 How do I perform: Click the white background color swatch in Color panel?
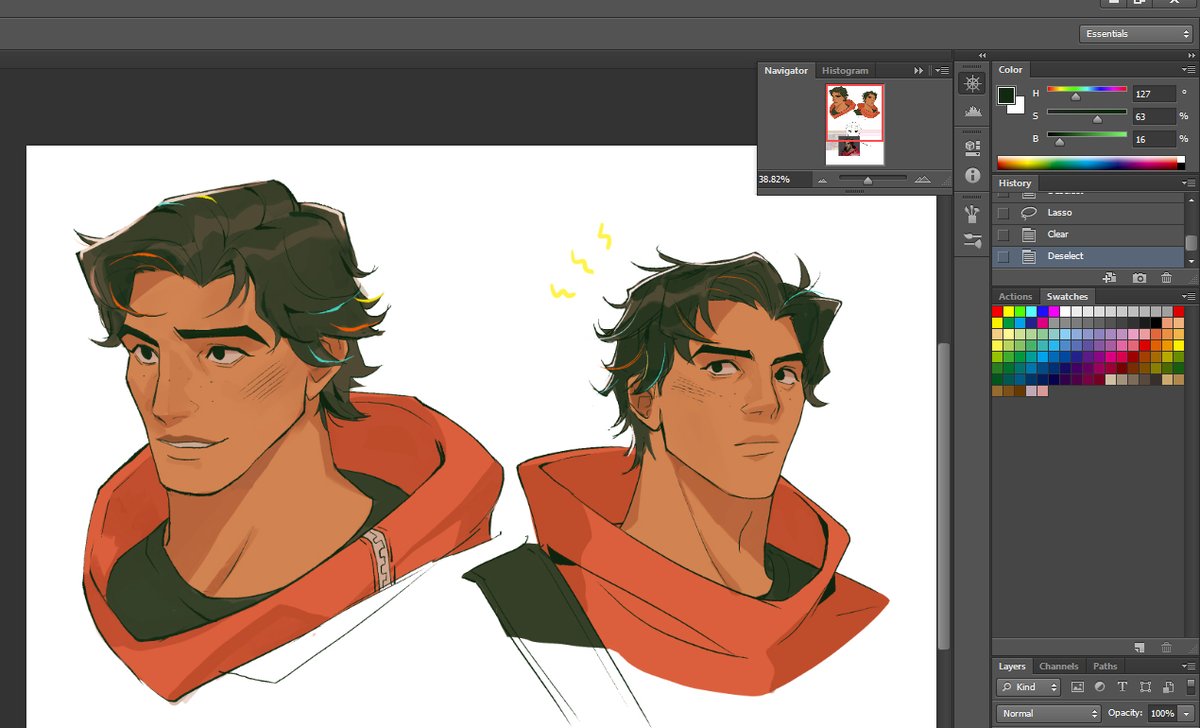point(1018,107)
